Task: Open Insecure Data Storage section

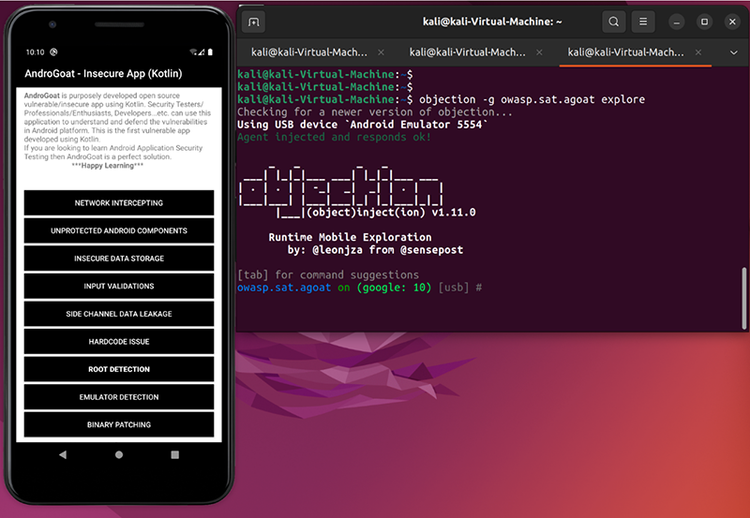Action: (119, 258)
